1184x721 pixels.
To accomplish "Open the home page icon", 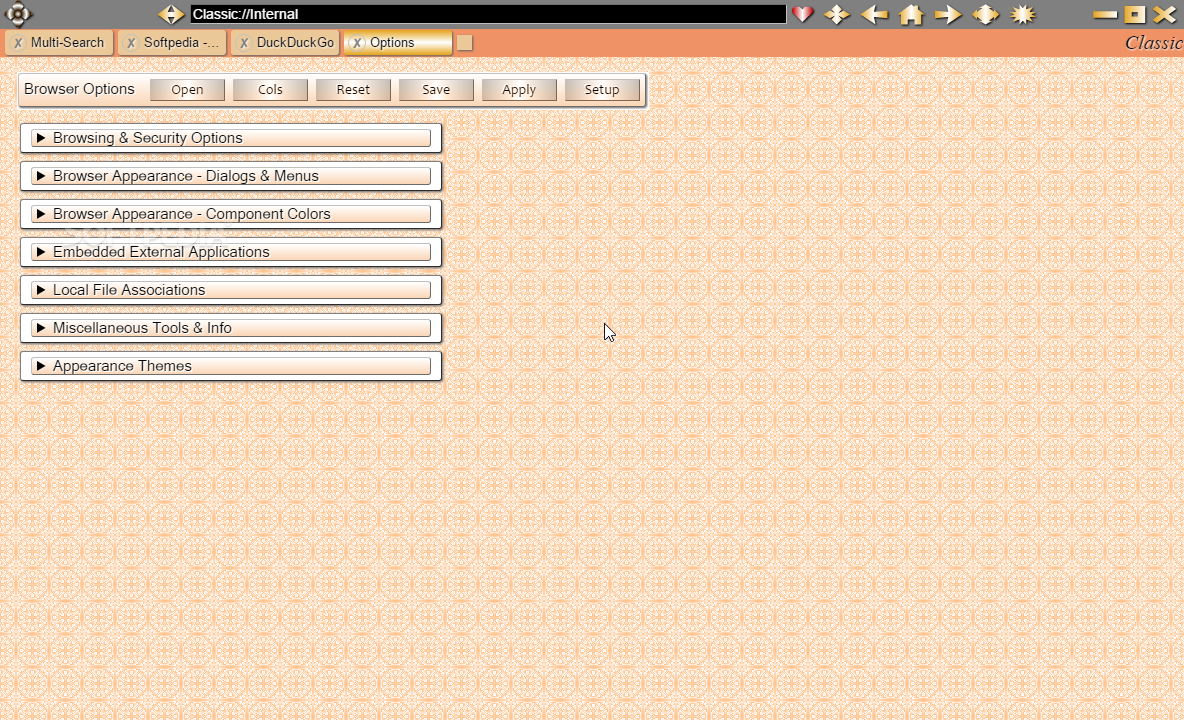I will 911,14.
